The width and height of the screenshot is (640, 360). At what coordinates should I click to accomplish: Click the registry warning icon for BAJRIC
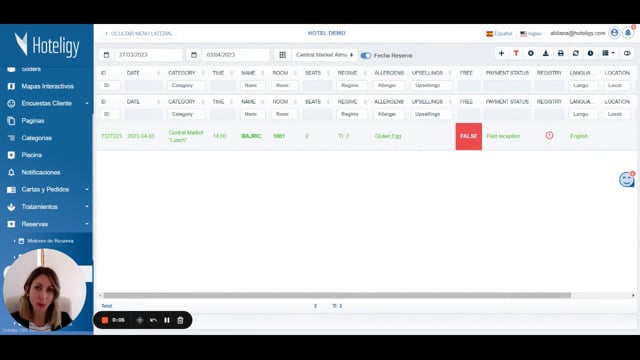pyautogui.click(x=549, y=135)
